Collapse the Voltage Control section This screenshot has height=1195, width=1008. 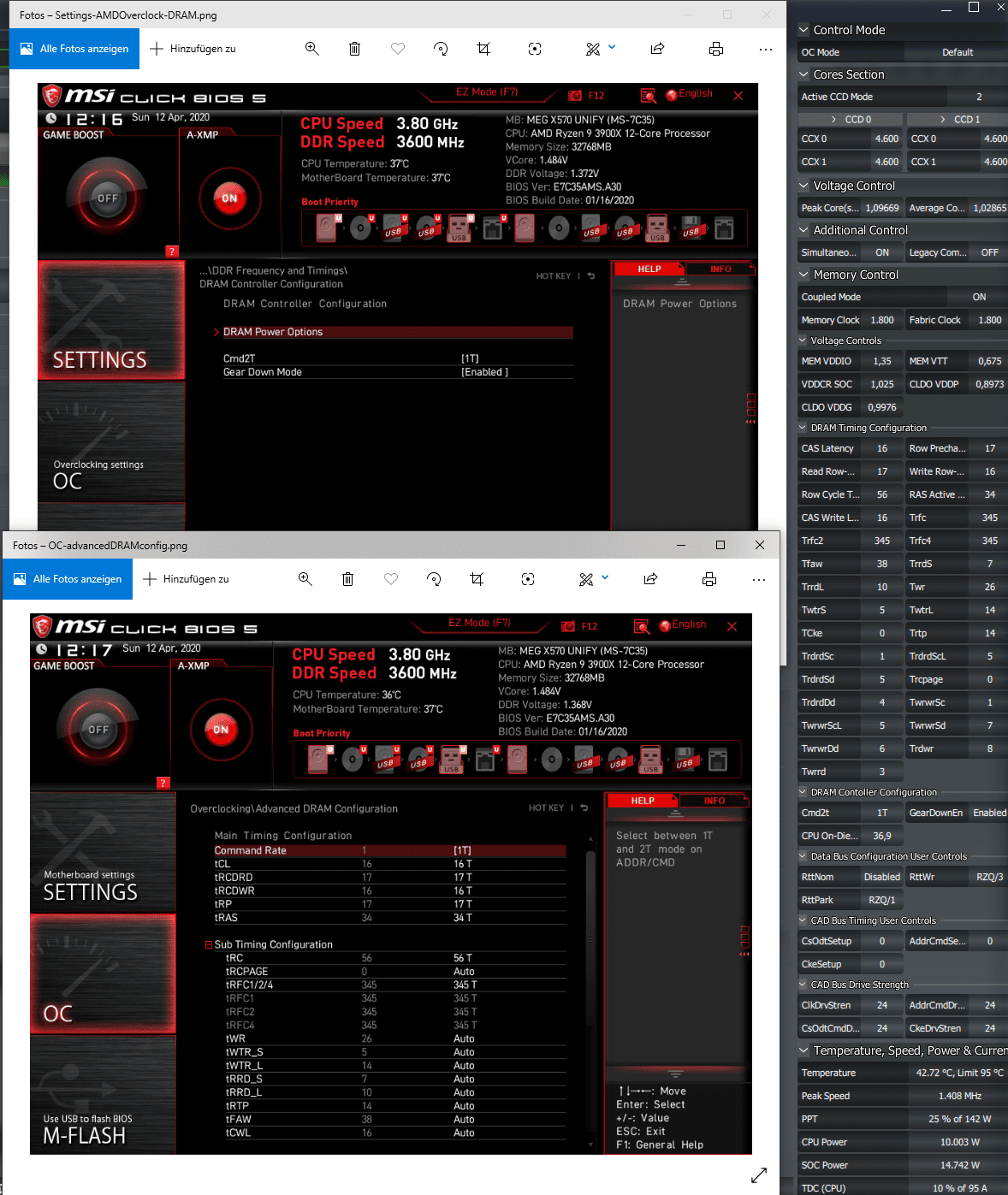click(x=803, y=186)
